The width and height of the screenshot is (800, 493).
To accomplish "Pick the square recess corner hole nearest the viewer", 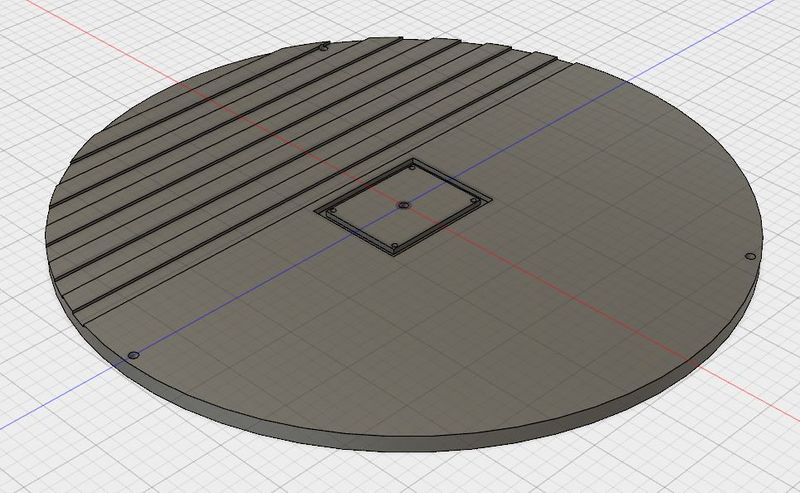I will coord(394,246).
